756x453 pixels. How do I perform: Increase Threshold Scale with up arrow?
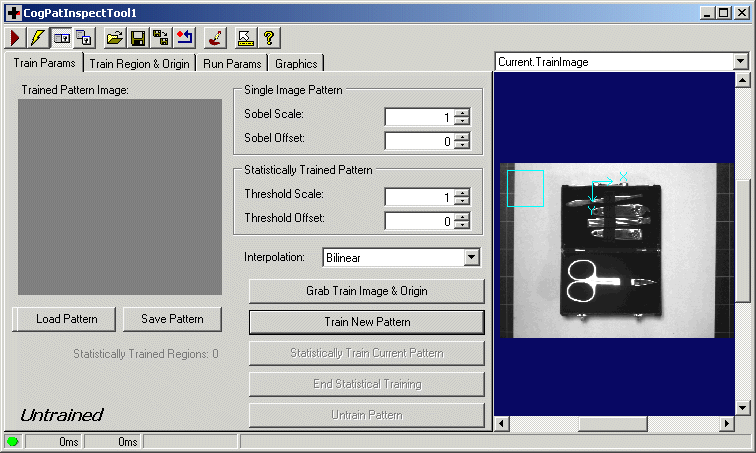462,193
